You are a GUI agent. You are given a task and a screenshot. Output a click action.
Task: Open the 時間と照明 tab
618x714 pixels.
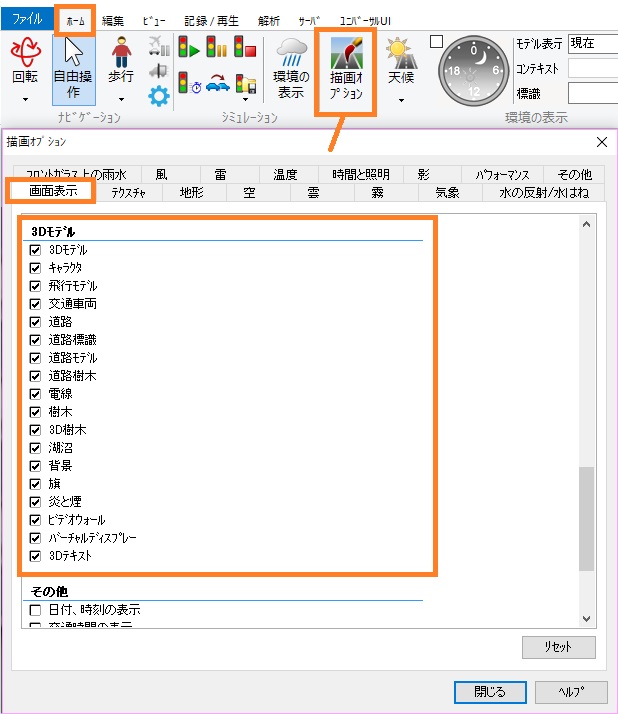pyautogui.click(x=361, y=174)
